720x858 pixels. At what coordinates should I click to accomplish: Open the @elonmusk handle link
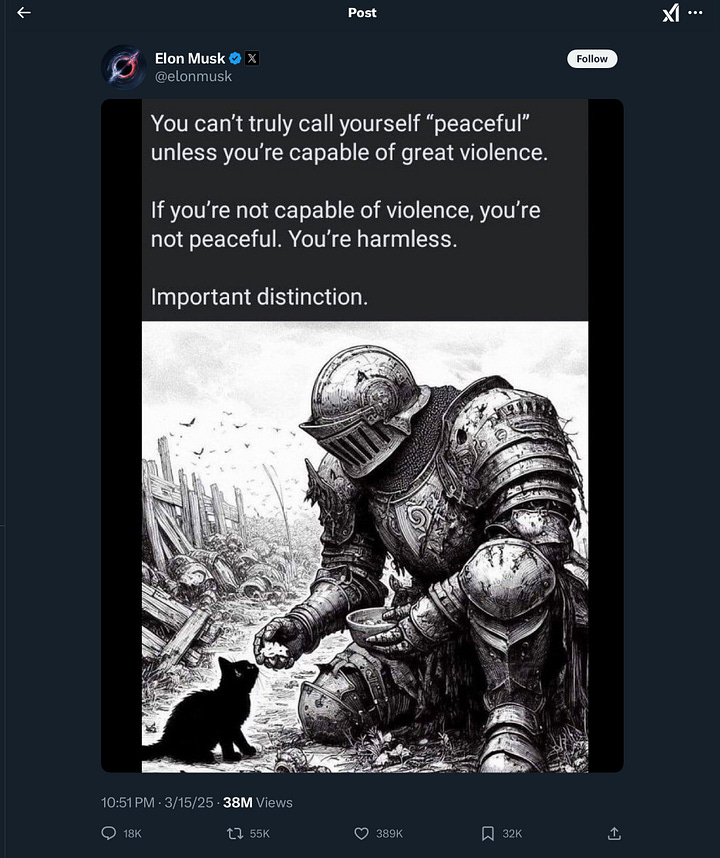[x=193, y=77]
